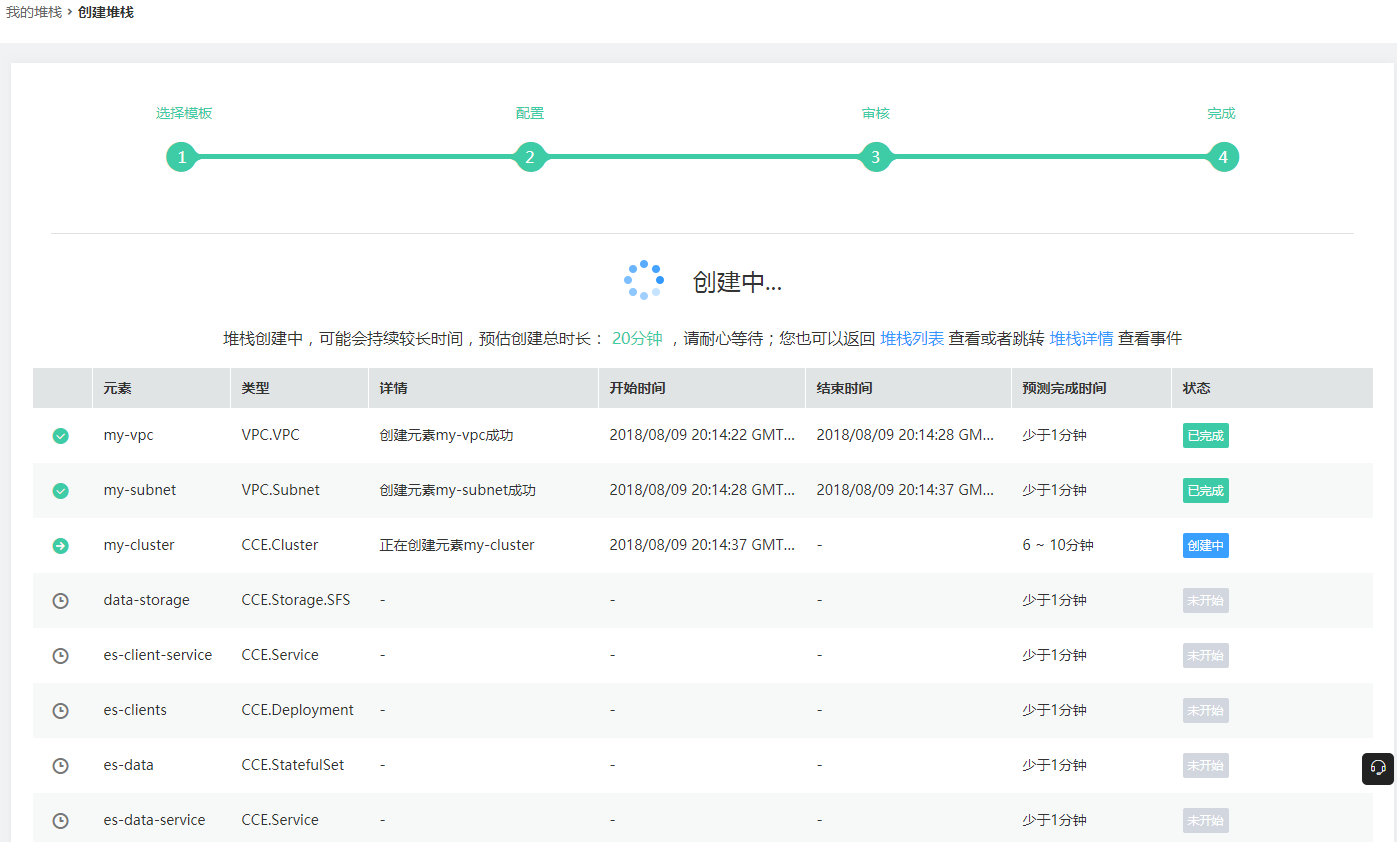Select the es-clients element name

[x=135, y=711]
